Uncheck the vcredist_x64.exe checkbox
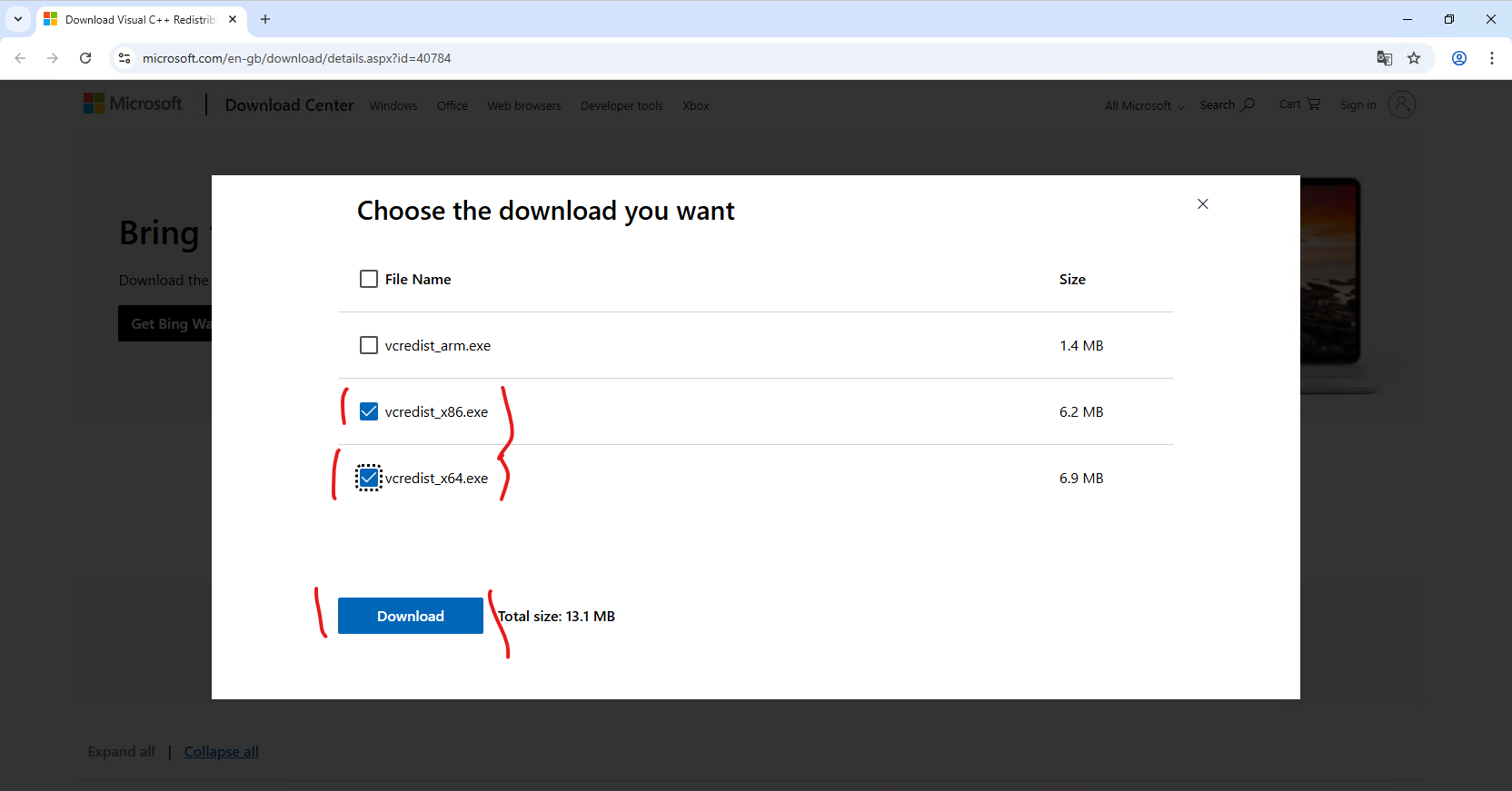 (x=369, y=478)
